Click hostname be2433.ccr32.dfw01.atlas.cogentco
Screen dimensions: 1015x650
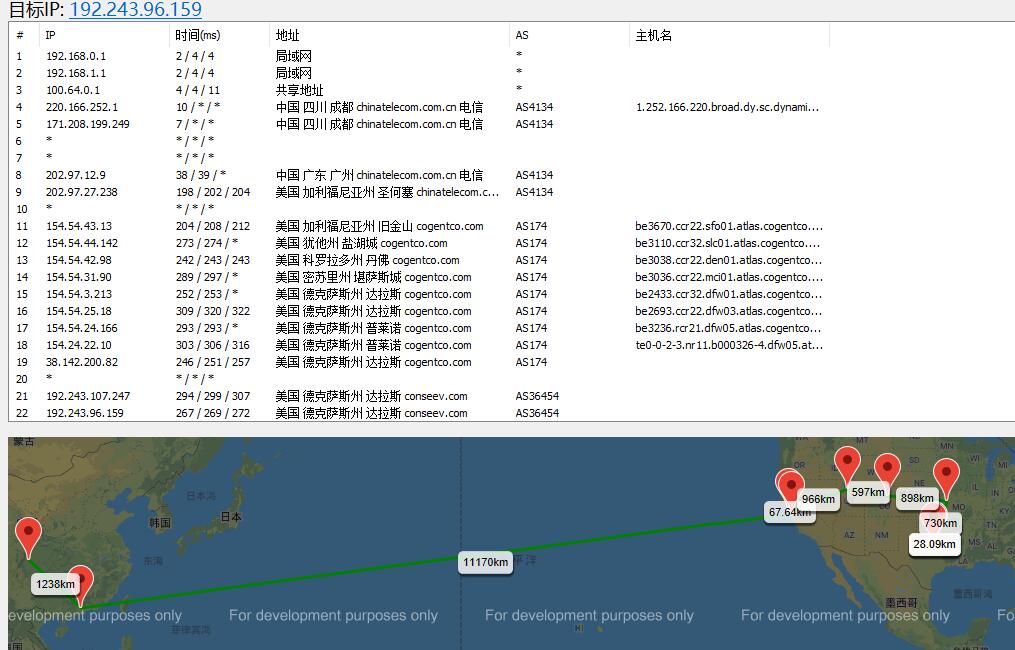tap(729, 294)
